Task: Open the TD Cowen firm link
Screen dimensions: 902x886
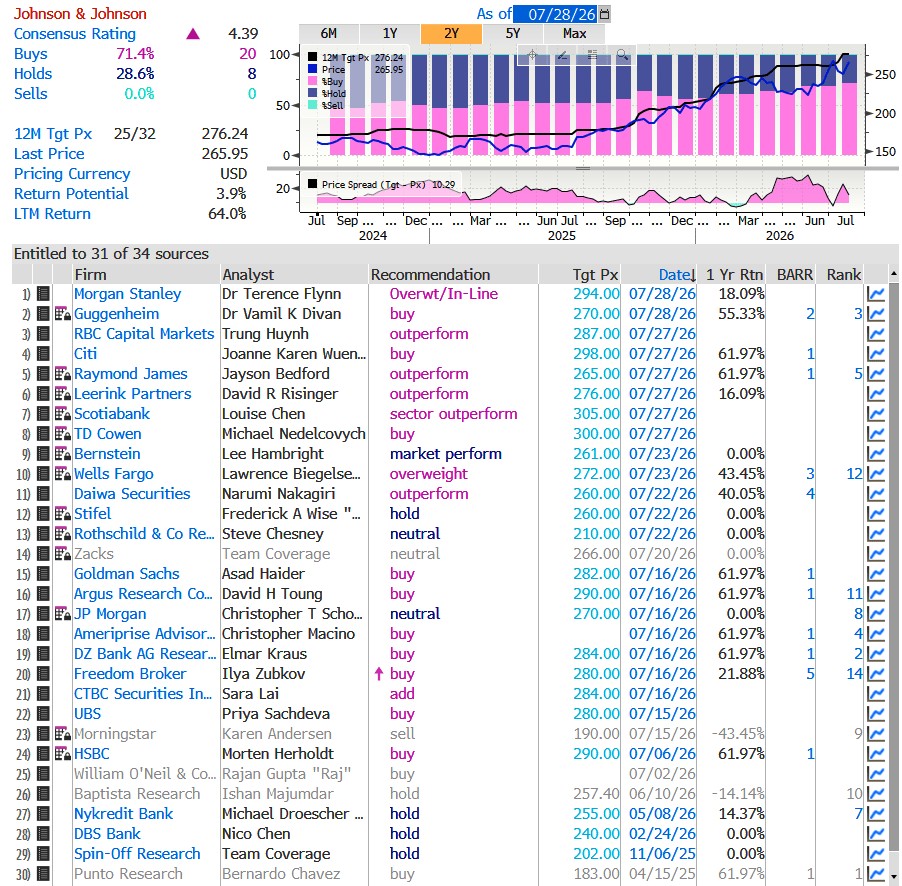Action: point(108,434)
